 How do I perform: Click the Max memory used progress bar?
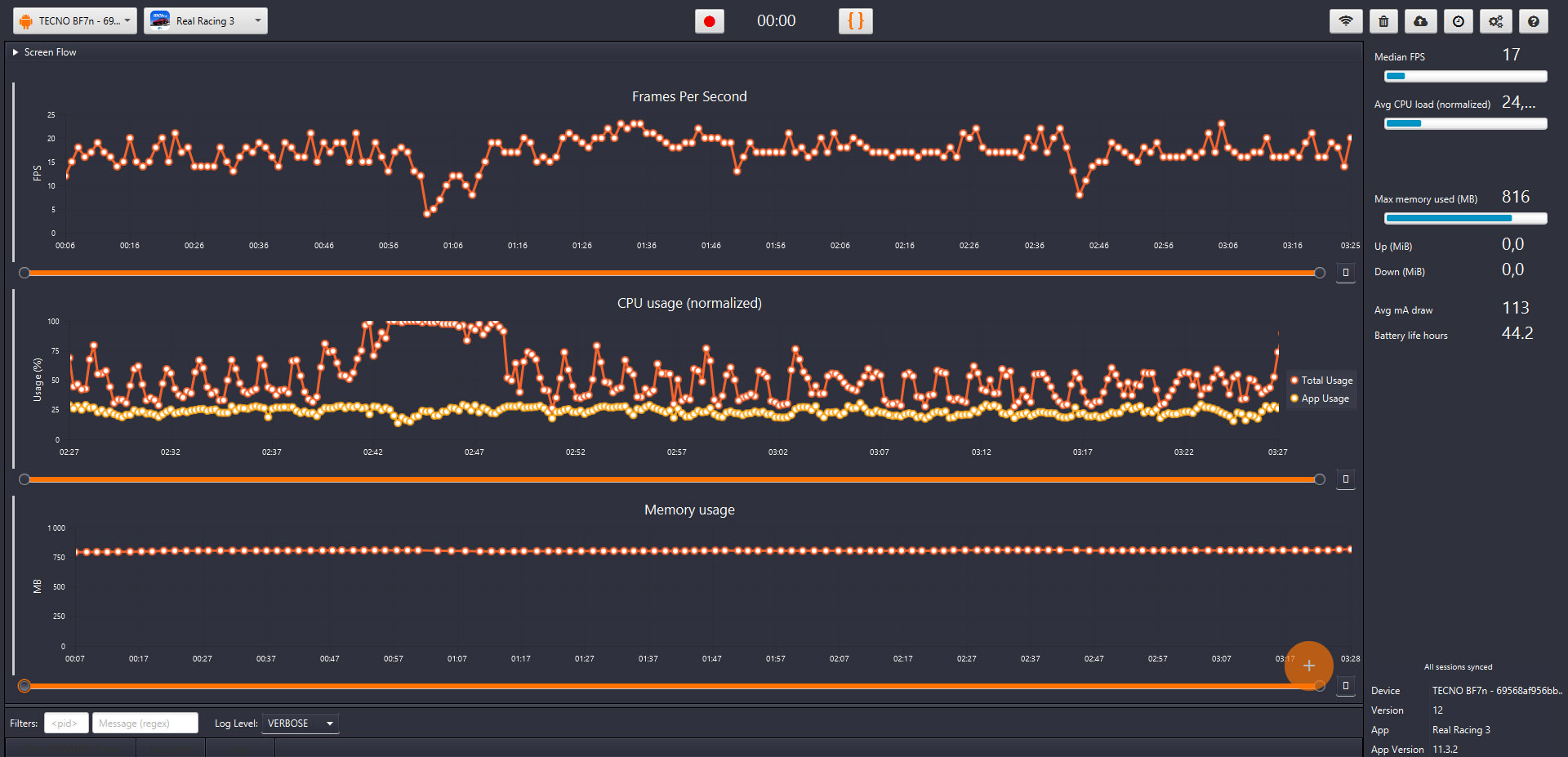pos(1466,218)
